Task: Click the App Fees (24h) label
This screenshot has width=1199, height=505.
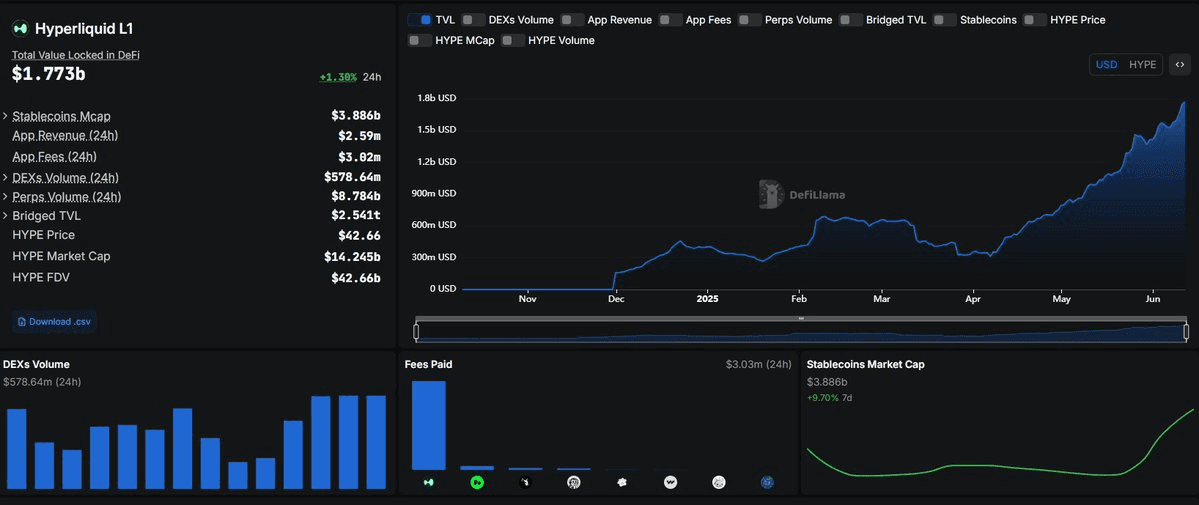Action: point(54,156)
